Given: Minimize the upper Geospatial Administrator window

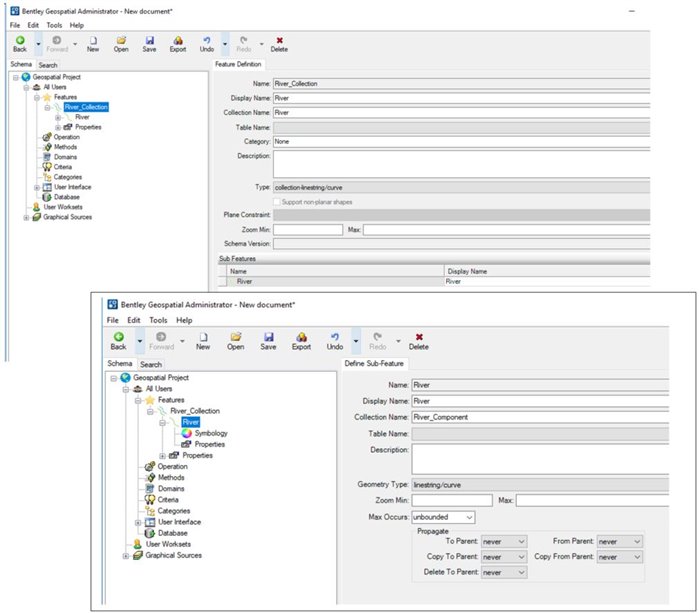Looking at the screenshot, I should 632,11.
